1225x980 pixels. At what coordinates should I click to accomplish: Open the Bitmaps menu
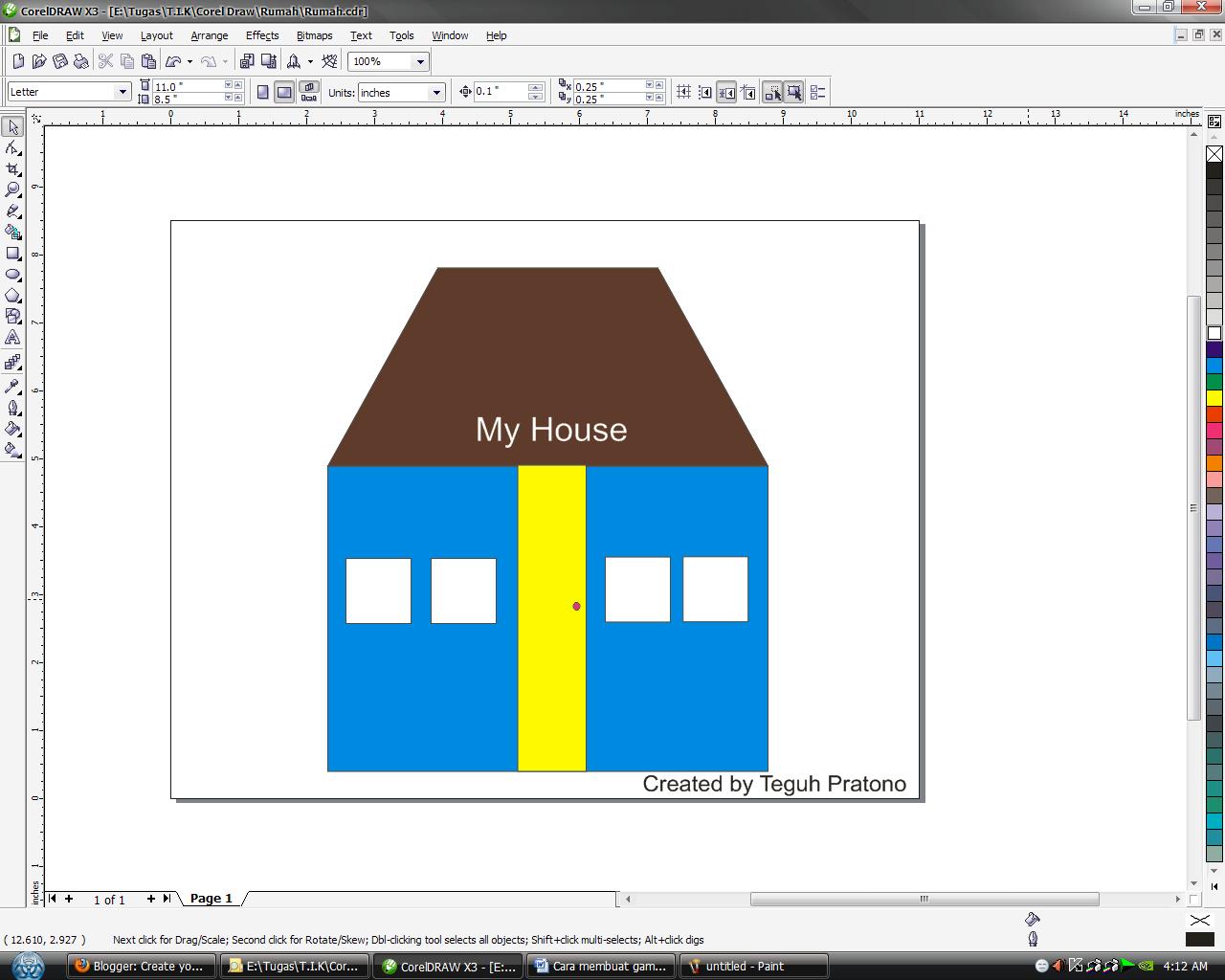tap(314, 35)
